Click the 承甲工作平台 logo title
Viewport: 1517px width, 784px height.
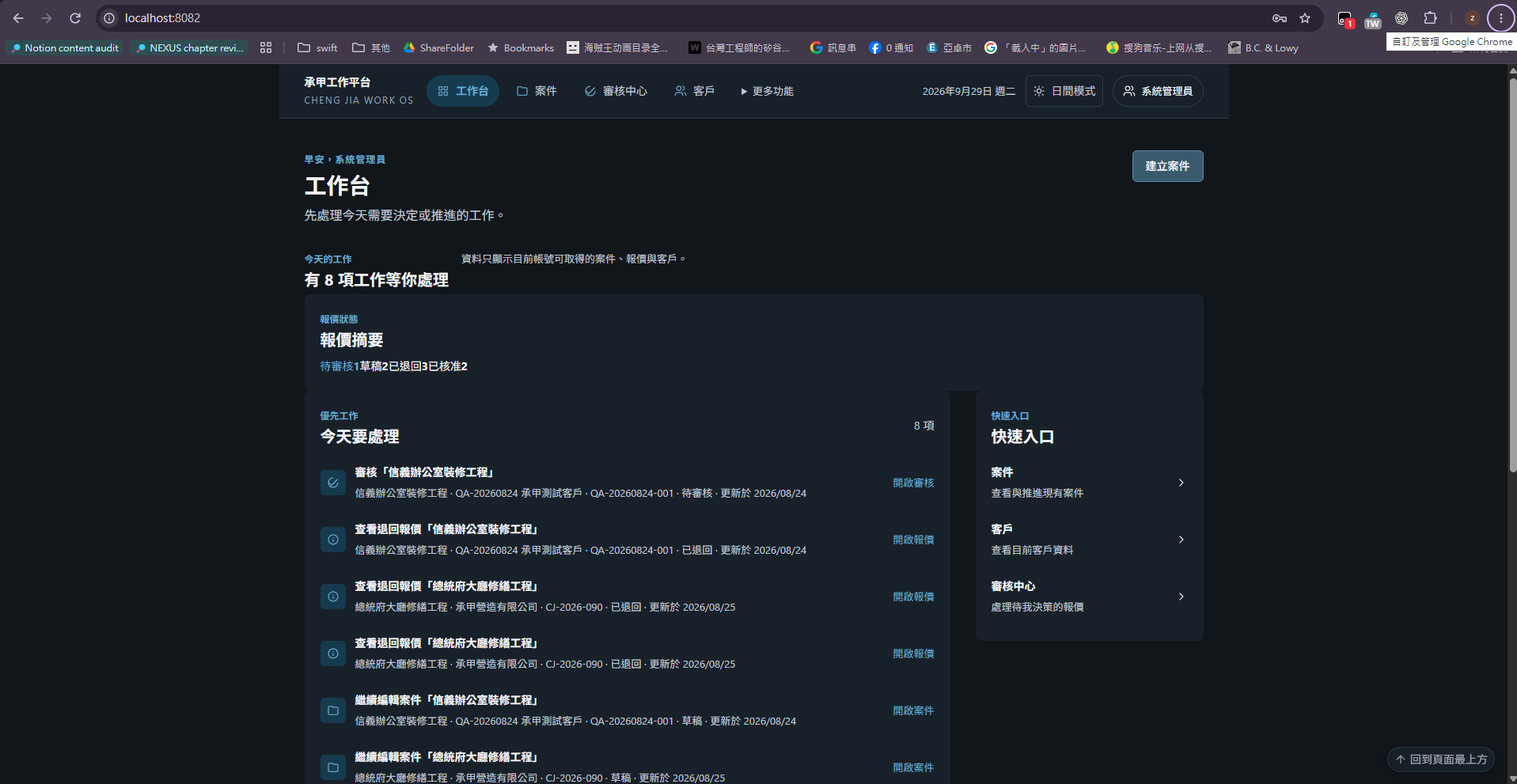tap(337, 82)
